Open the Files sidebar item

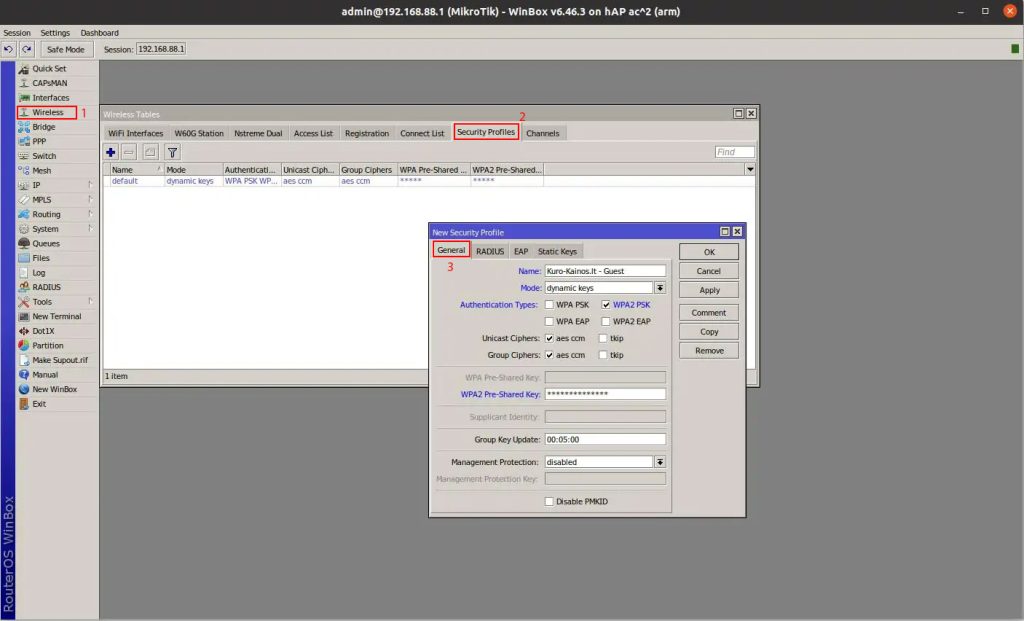click(40, 258)
